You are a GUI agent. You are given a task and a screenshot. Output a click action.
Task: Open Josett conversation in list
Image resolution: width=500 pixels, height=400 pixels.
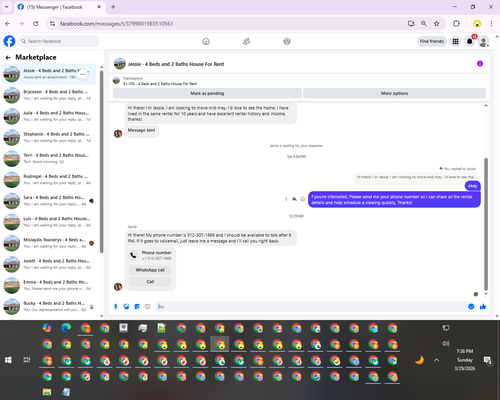tap(49, 264)
